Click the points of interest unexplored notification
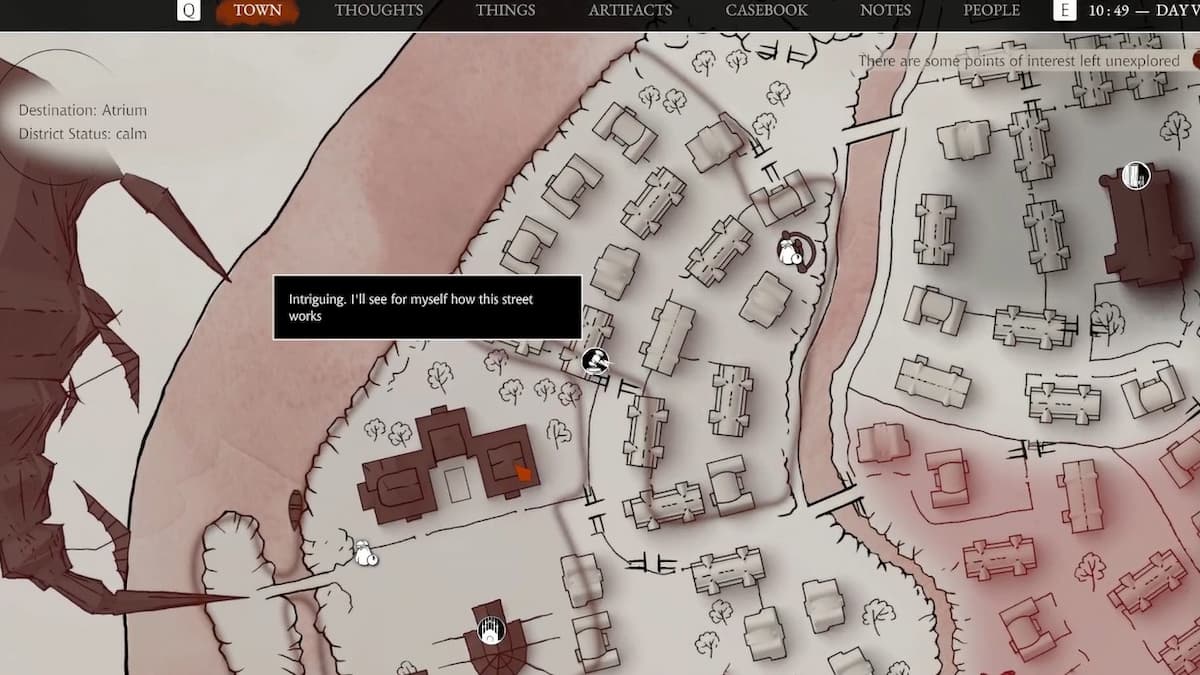This screenshot has width=1200, height=675. tap(1020, 61)
